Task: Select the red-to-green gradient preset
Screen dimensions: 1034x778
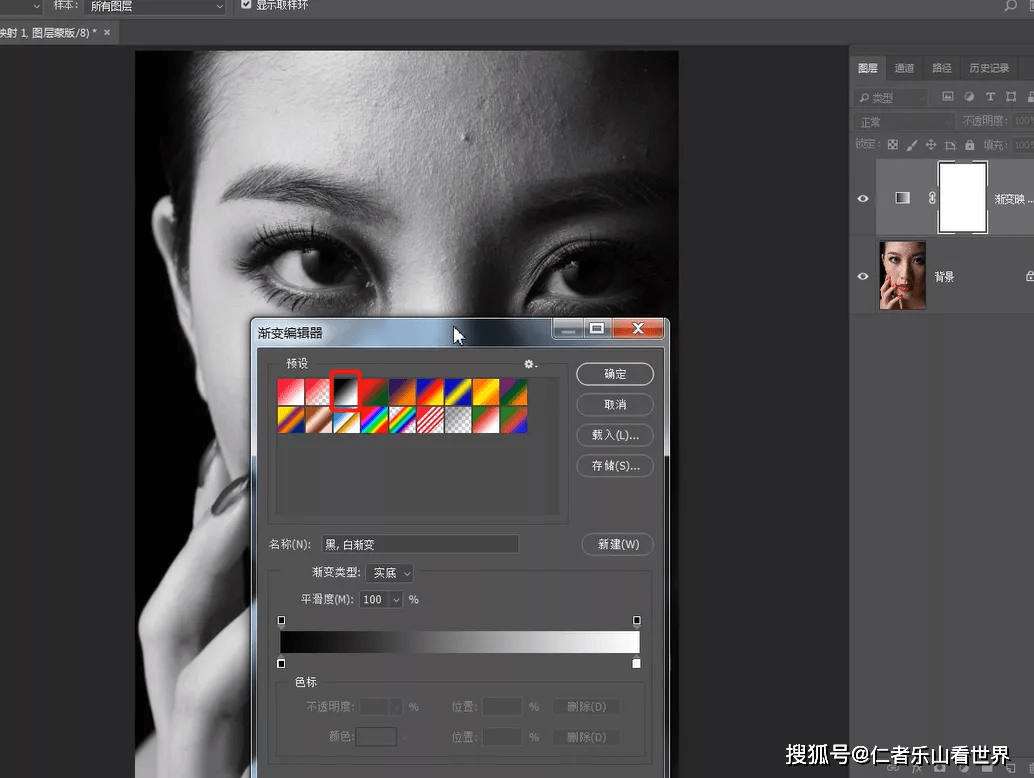Action: [374, 392]
